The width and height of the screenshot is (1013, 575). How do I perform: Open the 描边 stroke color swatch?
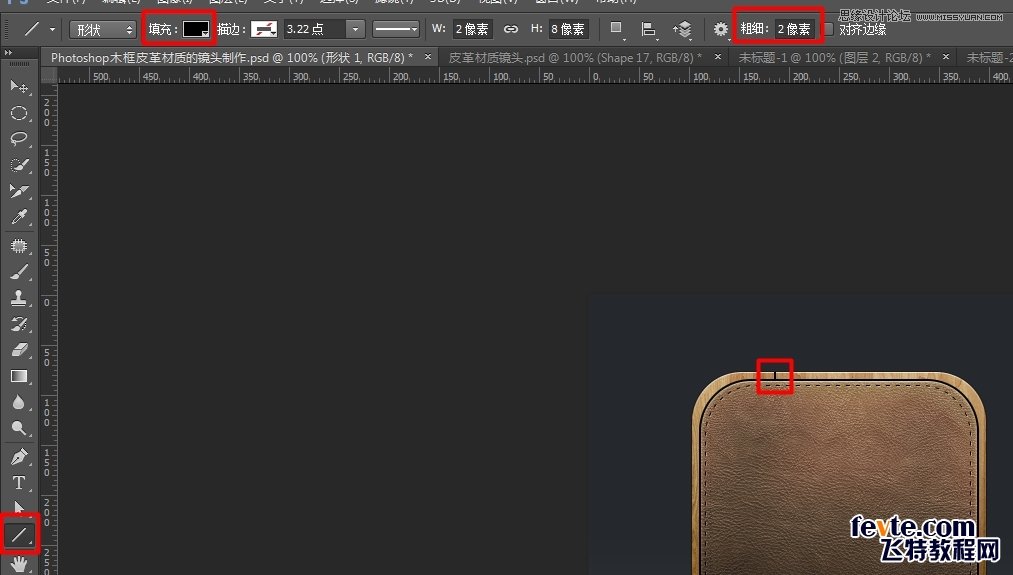pos(264,29)
